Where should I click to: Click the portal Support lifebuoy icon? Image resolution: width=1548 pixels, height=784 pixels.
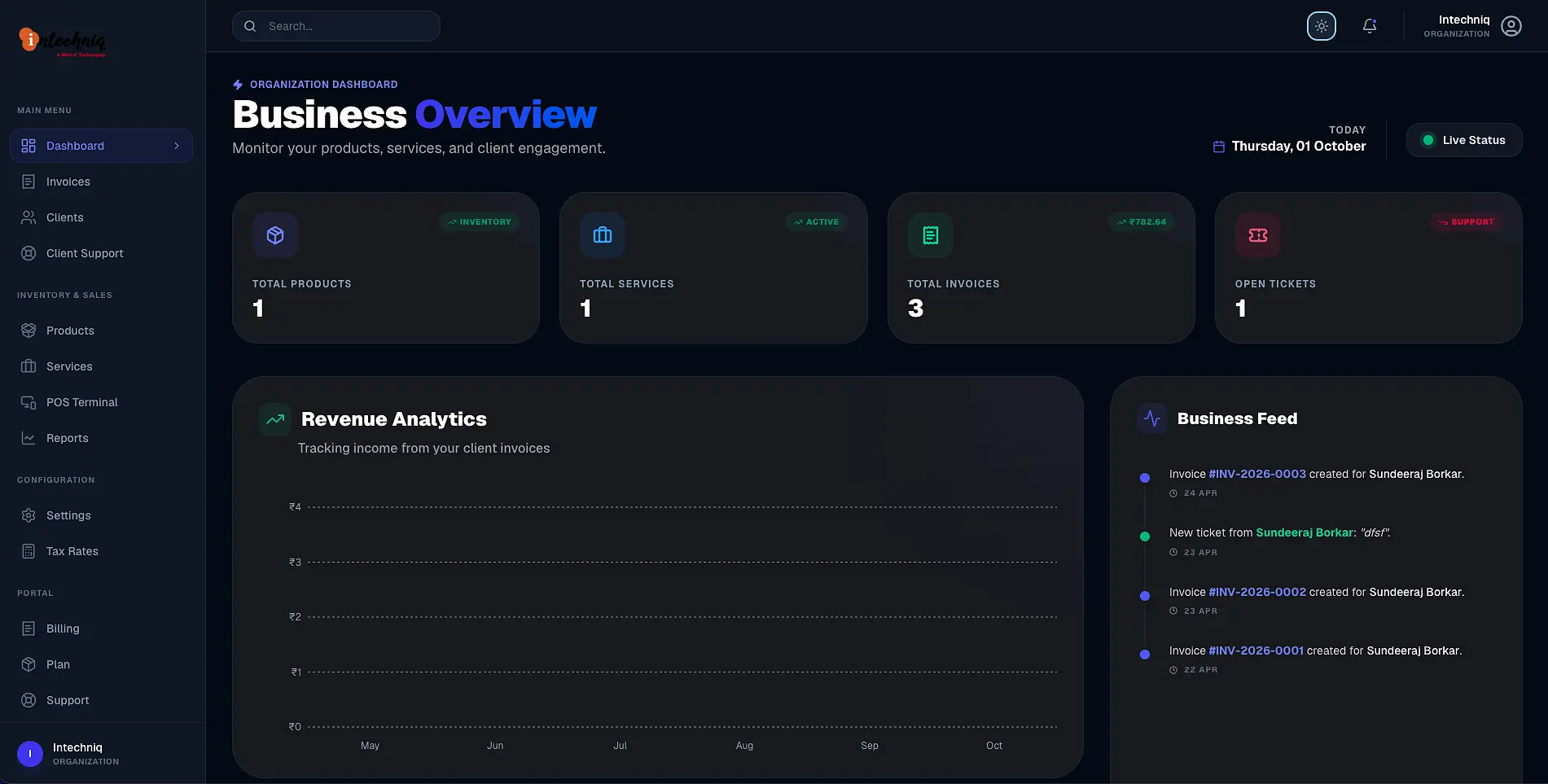(x=29, y=700)
